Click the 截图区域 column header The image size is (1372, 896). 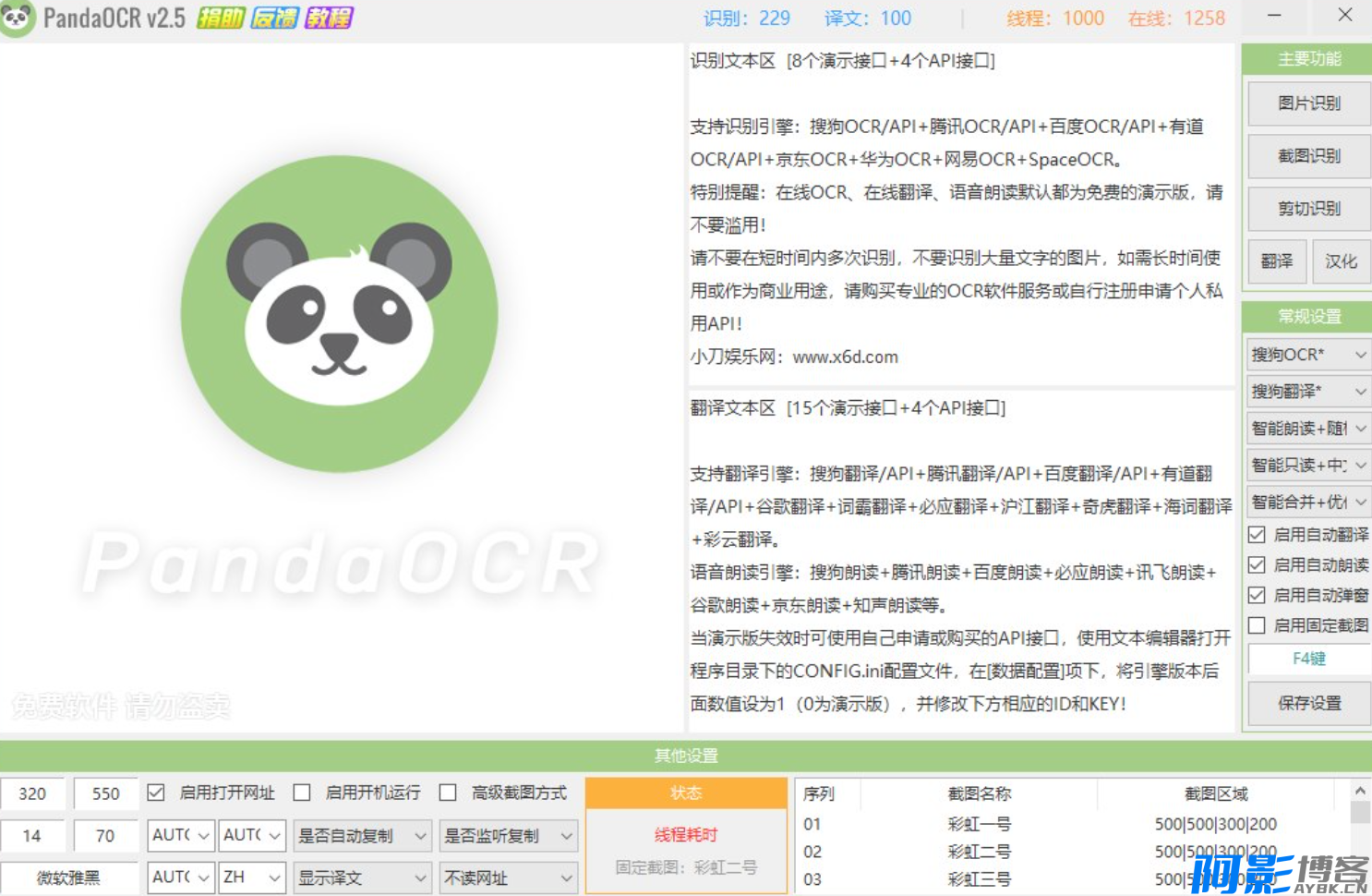pos(1216,793)
